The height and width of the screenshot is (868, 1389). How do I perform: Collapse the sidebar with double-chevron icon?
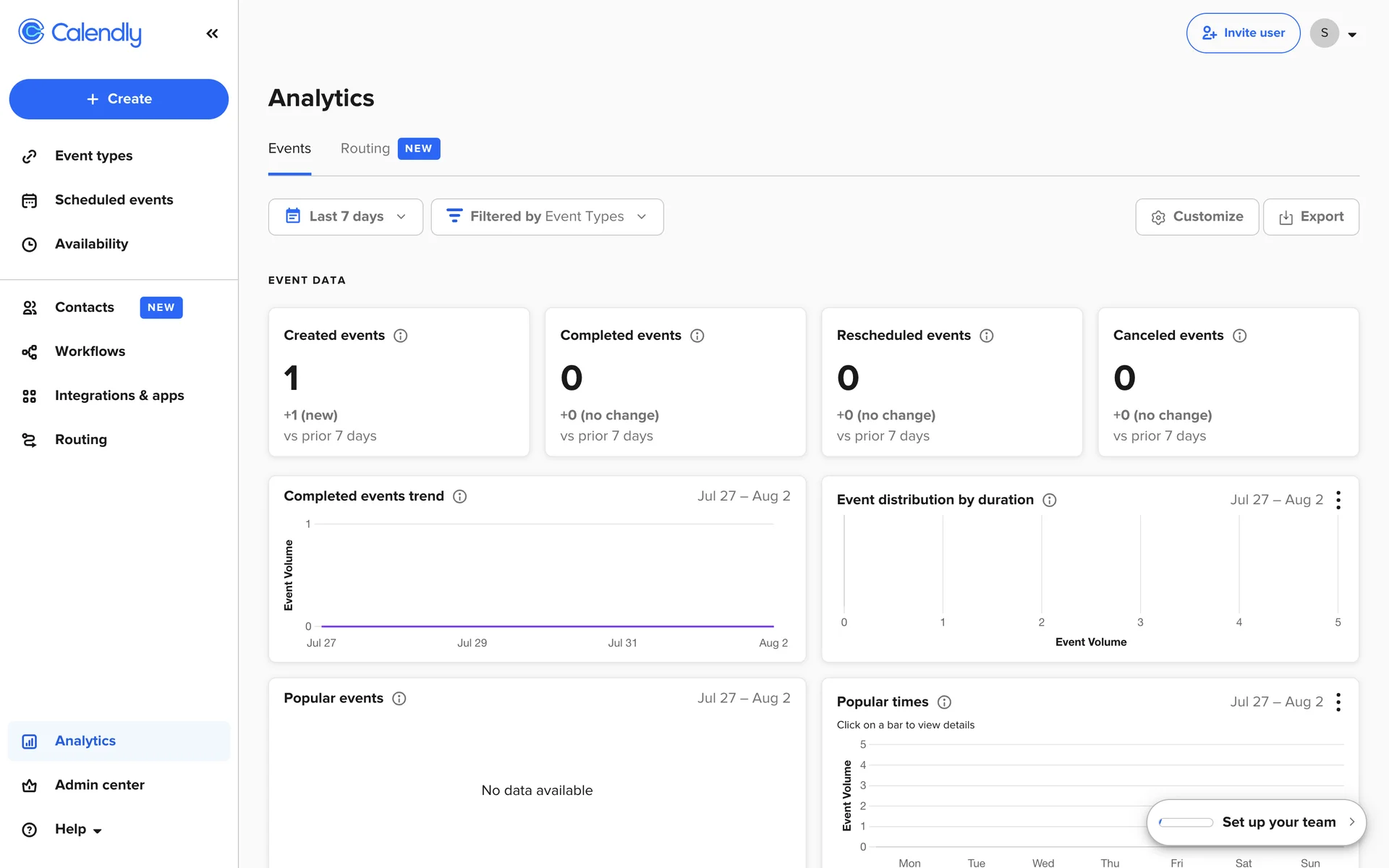212,33
